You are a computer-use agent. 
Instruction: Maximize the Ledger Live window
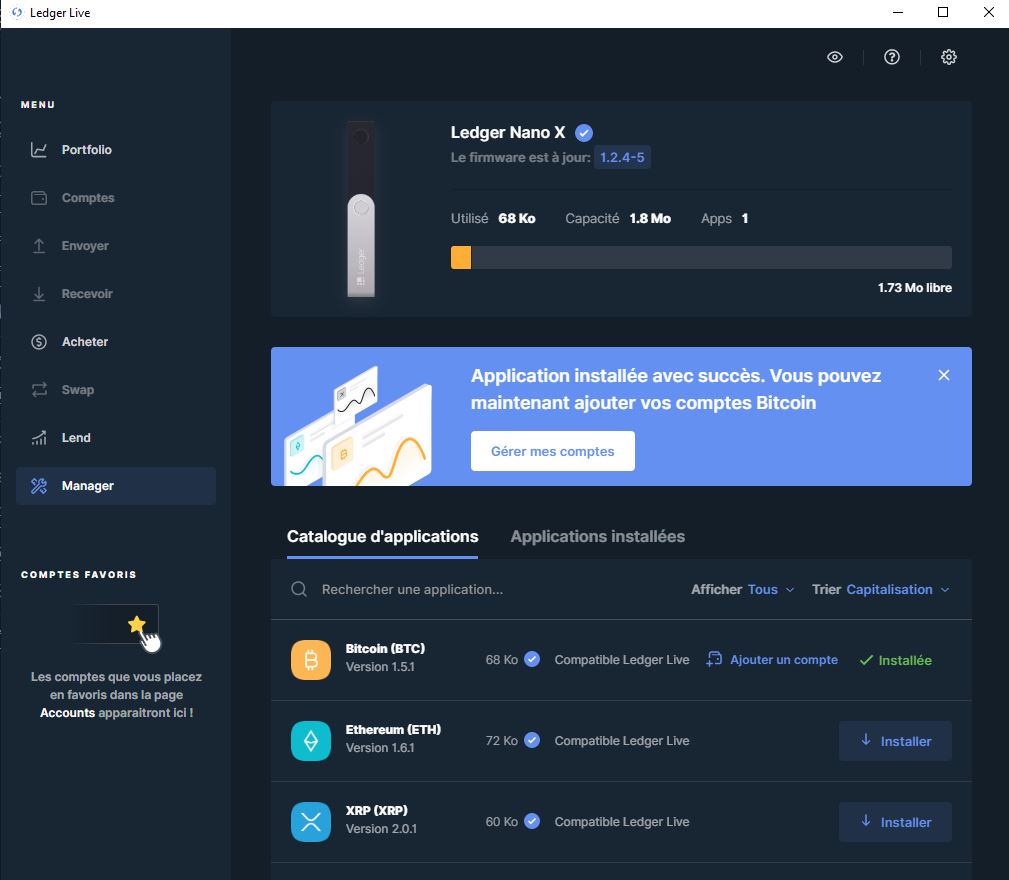tap(943, 12)
